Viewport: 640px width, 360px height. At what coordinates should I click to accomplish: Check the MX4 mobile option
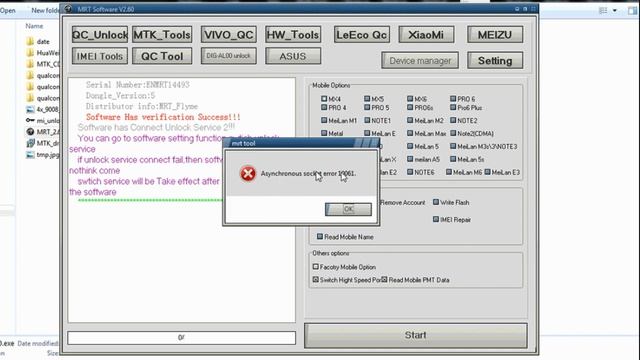pyautogui.click(x=324, y=99)
